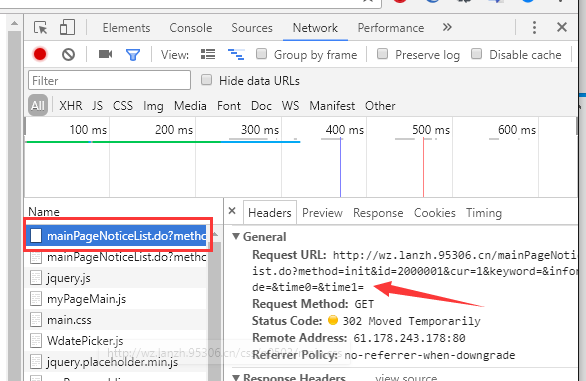
Task: Click the 302 Moved Temporarily status
Action: point(411,321)
